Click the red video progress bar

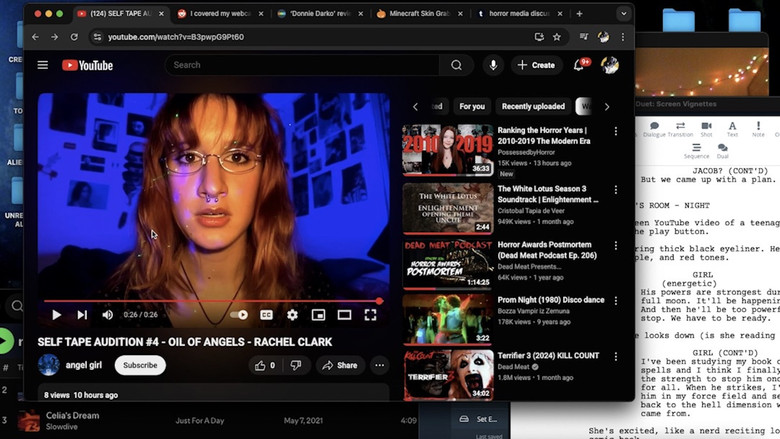212,301
